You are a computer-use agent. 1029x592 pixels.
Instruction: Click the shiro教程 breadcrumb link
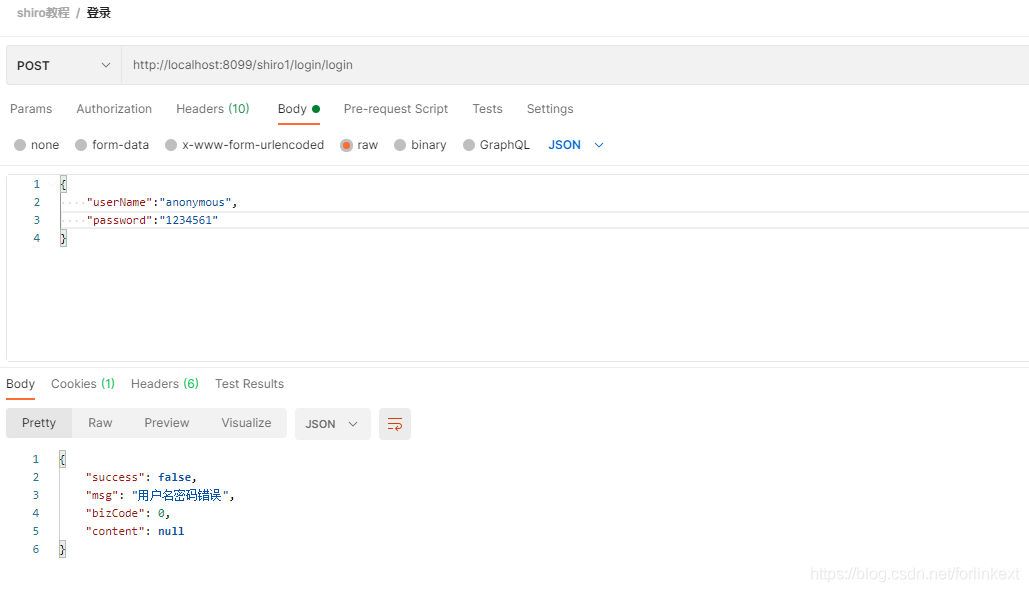coord(43,13)
